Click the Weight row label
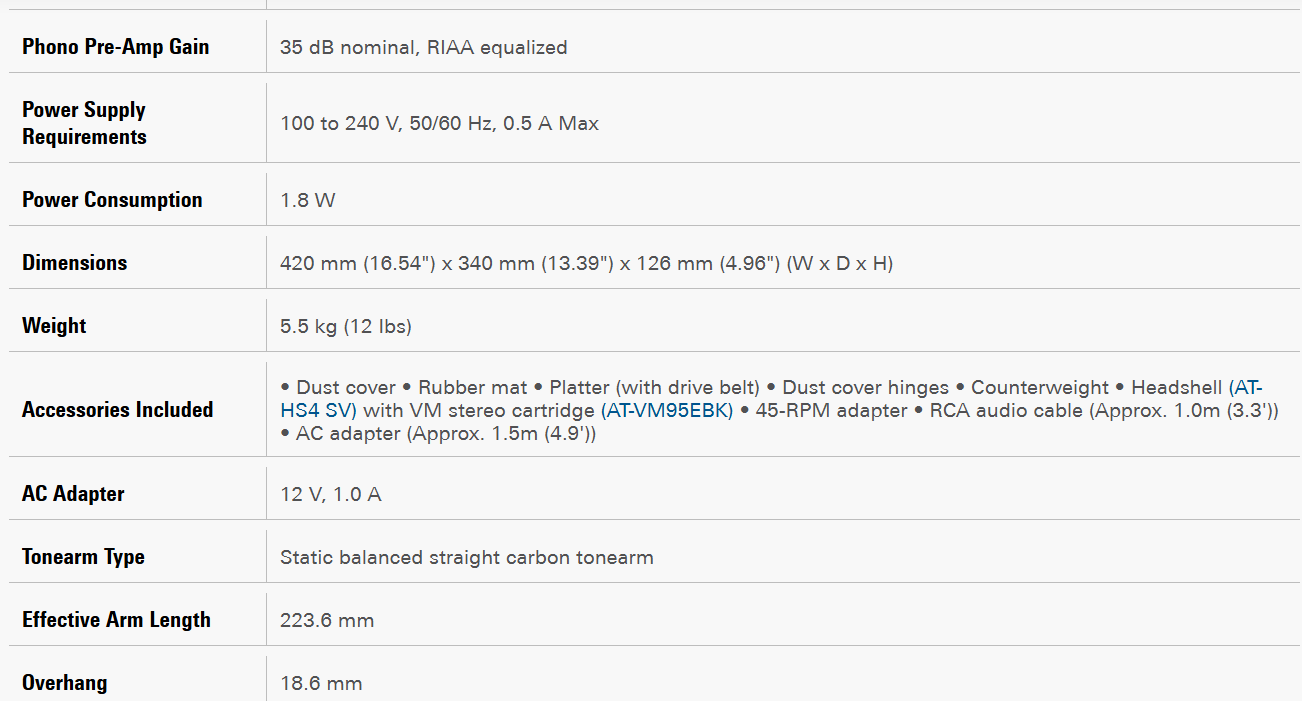Screen dimensions: 1302x701 (54, 326)
